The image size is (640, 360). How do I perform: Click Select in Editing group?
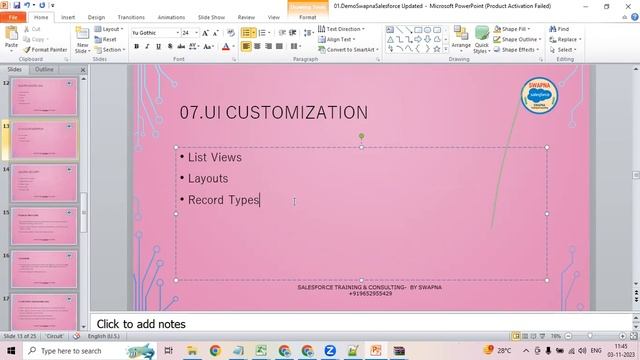[x=563, y=49]
